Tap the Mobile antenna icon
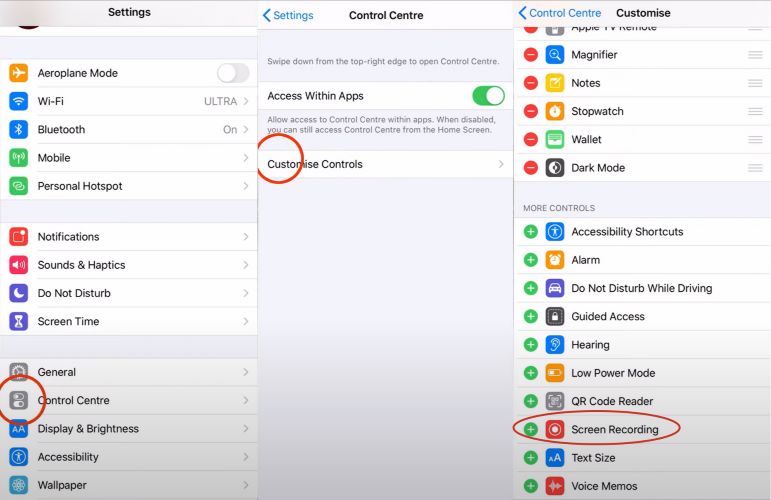Screen dimensions: 771x500 [19, 158]
